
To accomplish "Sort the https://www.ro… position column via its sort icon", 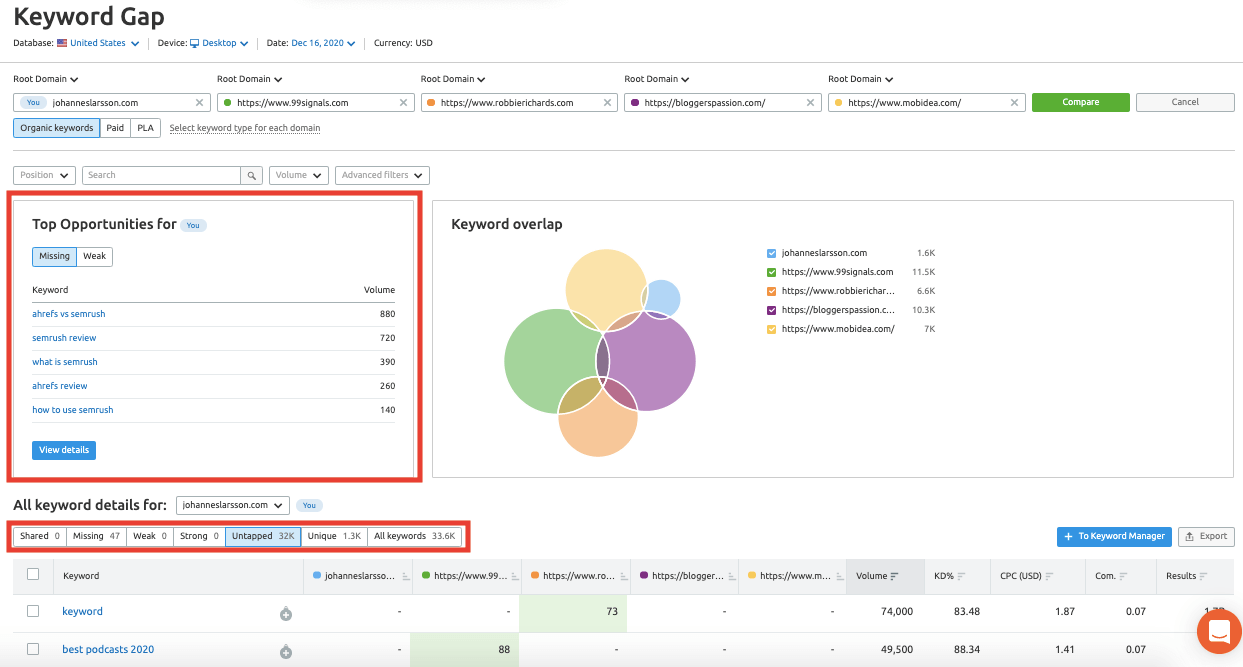I will (622, 576).
